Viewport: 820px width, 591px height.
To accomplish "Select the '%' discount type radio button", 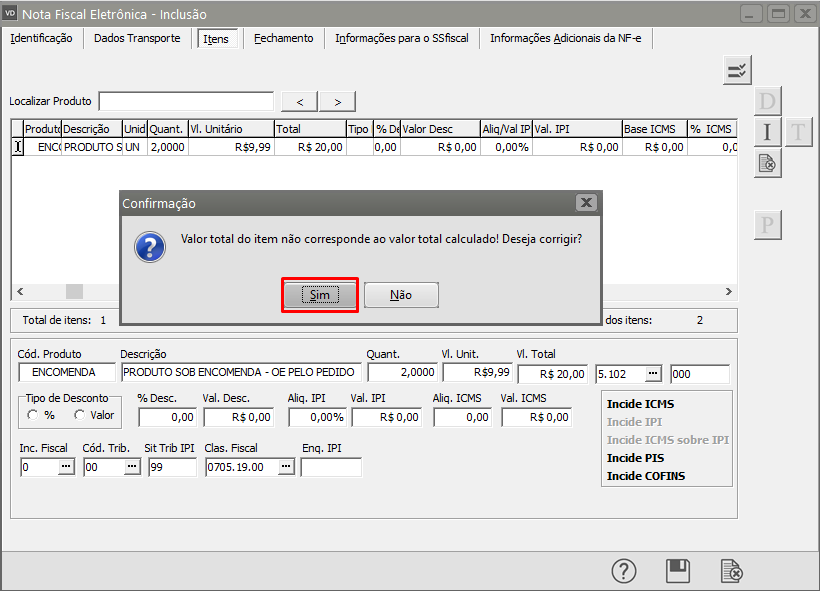I will tap(32, 415).
